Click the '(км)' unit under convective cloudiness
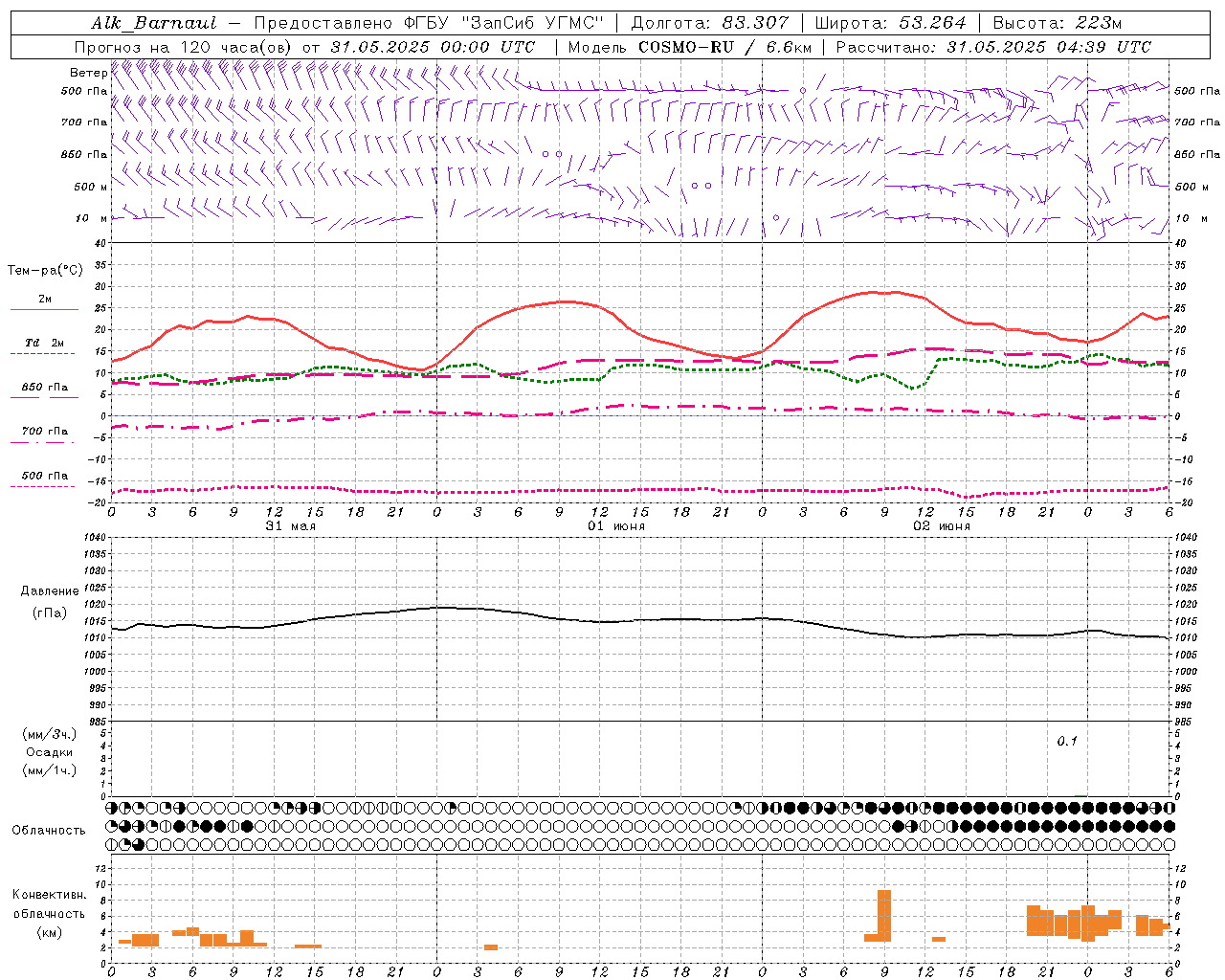Image resolution: width=1225 pixels, height=980 pixels. 50,932
